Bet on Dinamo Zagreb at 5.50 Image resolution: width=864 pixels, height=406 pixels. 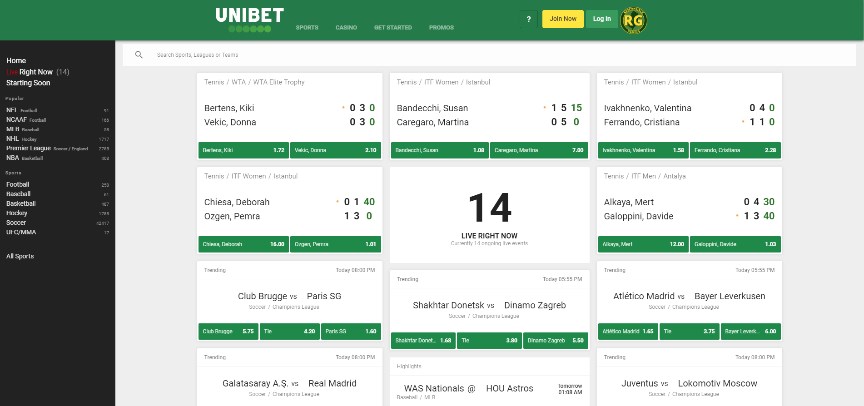(x=555, y=340)
